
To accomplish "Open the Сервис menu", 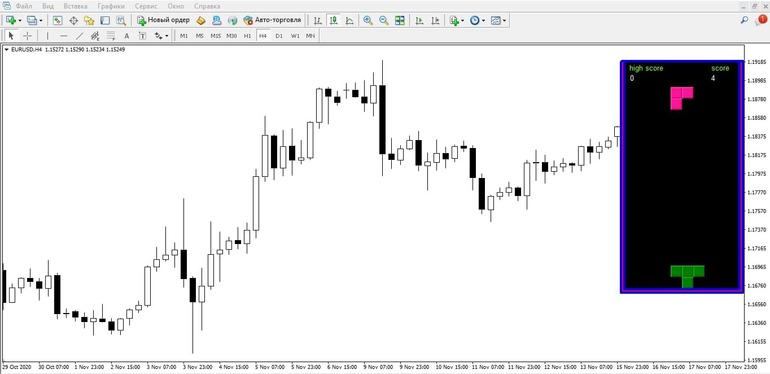I will point(146,6).
